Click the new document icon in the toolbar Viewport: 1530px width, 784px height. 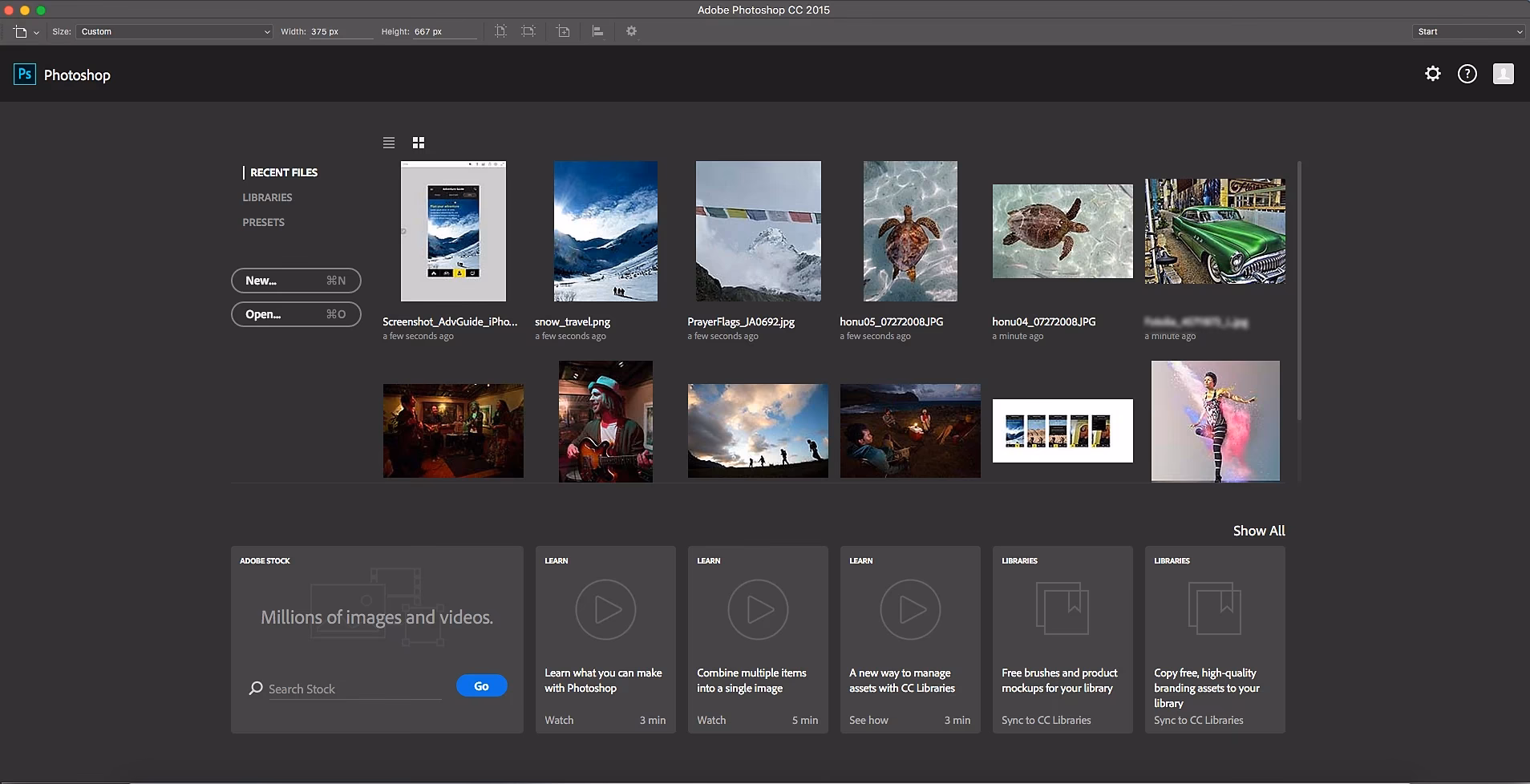[x=20, y=31]
